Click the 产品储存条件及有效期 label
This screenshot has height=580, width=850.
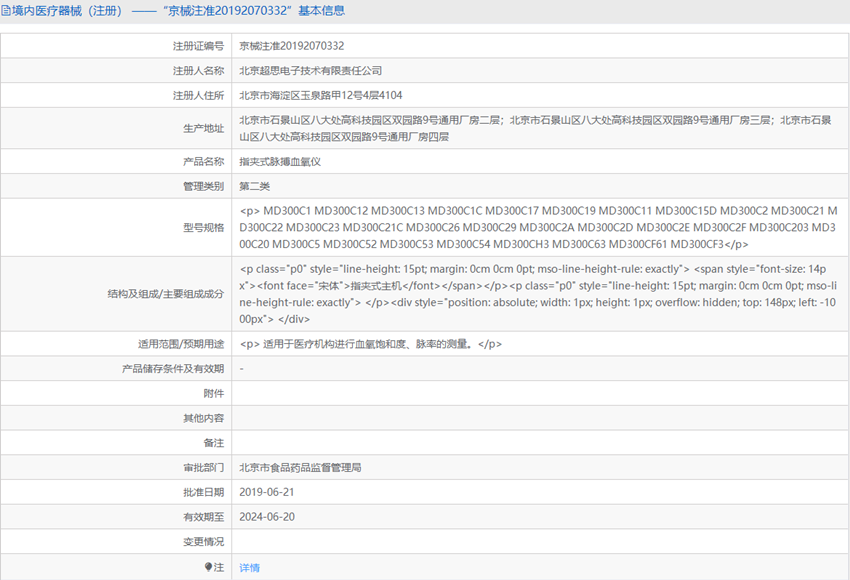coord(173,369)
